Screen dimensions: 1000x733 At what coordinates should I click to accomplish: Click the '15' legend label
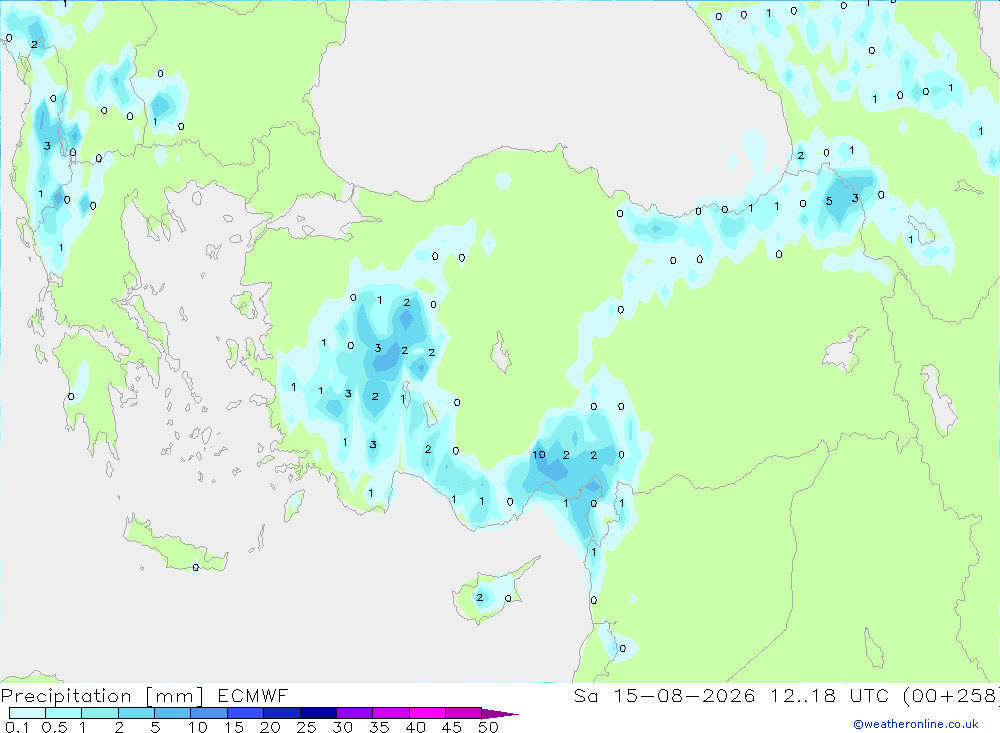pyautogui.click(x=234, y=727)
